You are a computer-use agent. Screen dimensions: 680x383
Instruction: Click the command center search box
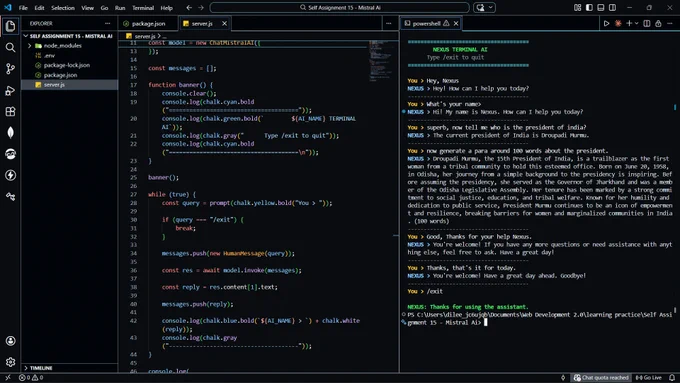tap(340, 7)
